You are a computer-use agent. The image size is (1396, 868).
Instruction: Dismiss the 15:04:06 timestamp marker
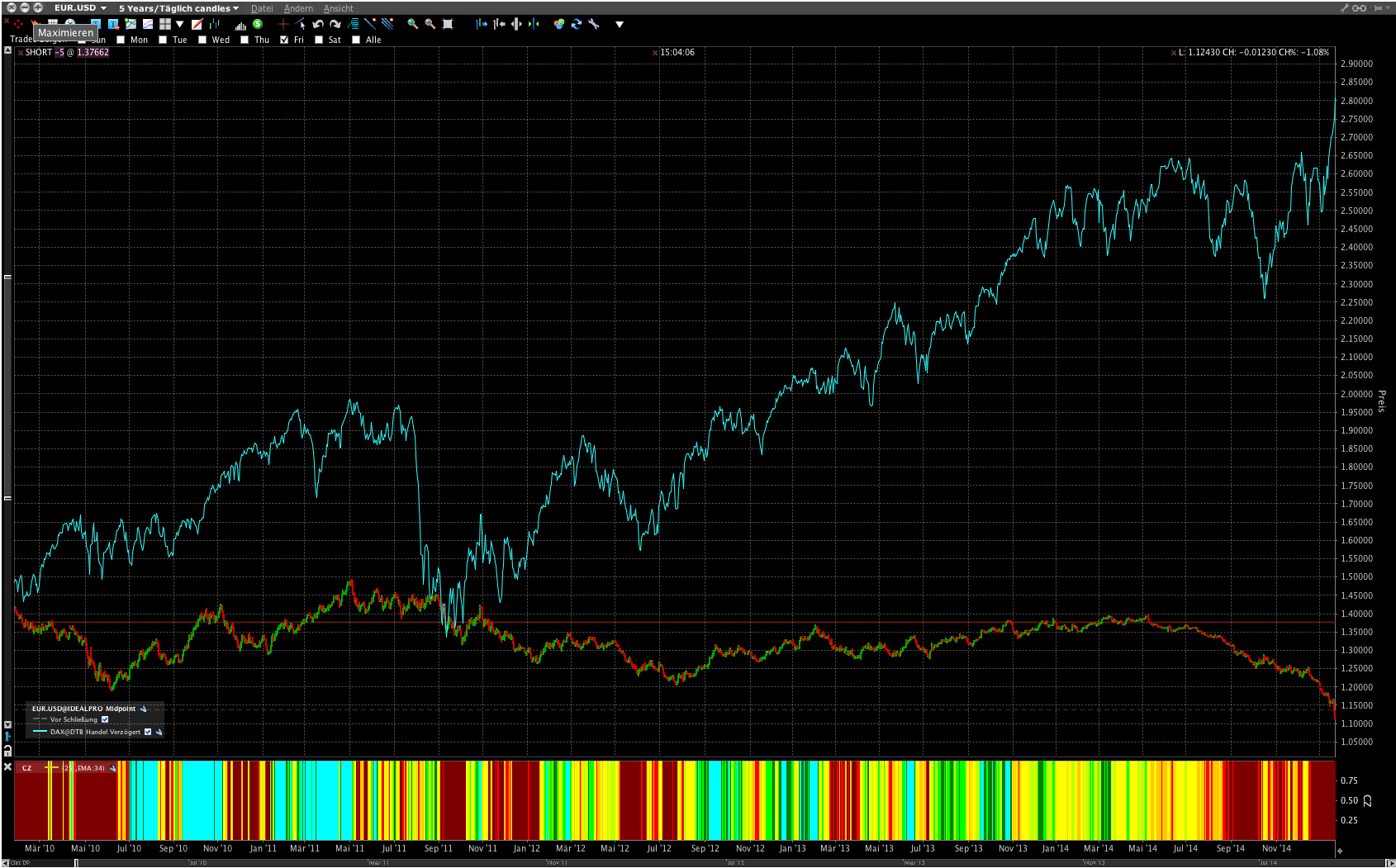click(655, 51)
